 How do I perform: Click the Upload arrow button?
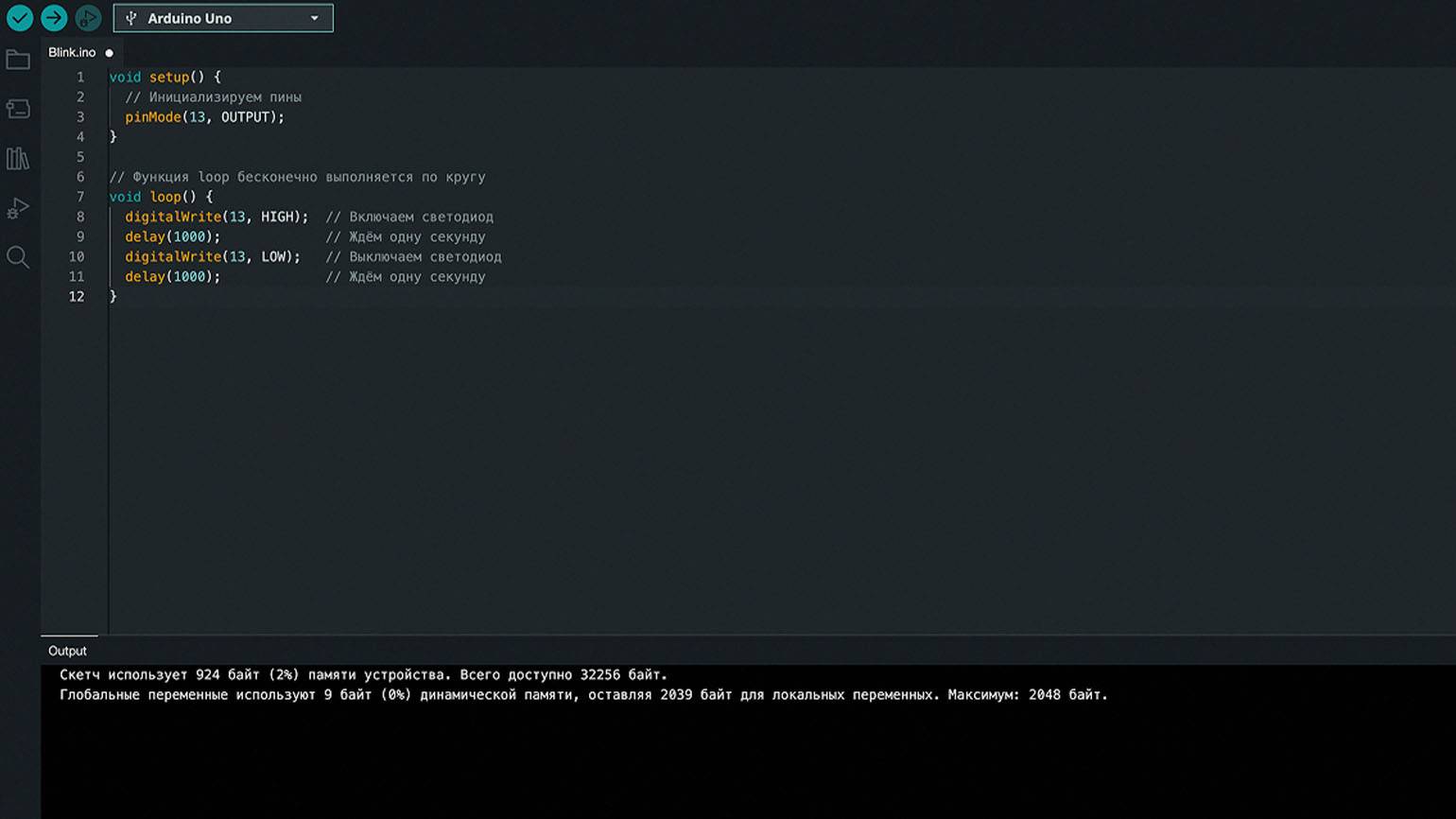pyautogui.click(x=54, y=17)
